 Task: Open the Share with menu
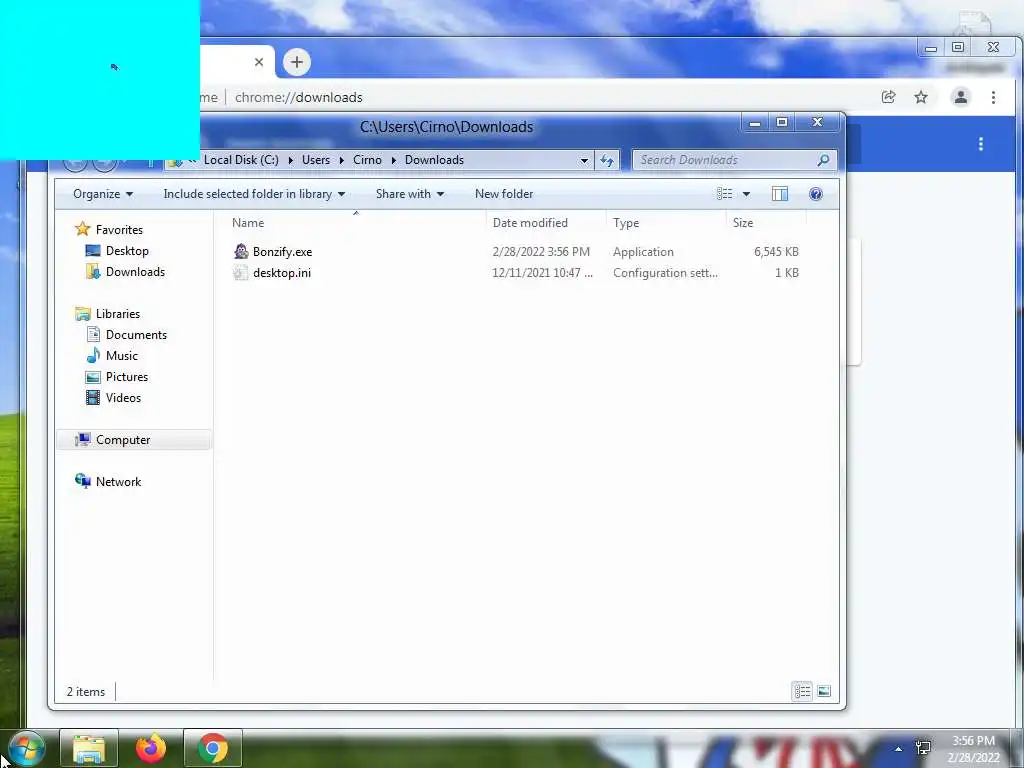point(409,194)
